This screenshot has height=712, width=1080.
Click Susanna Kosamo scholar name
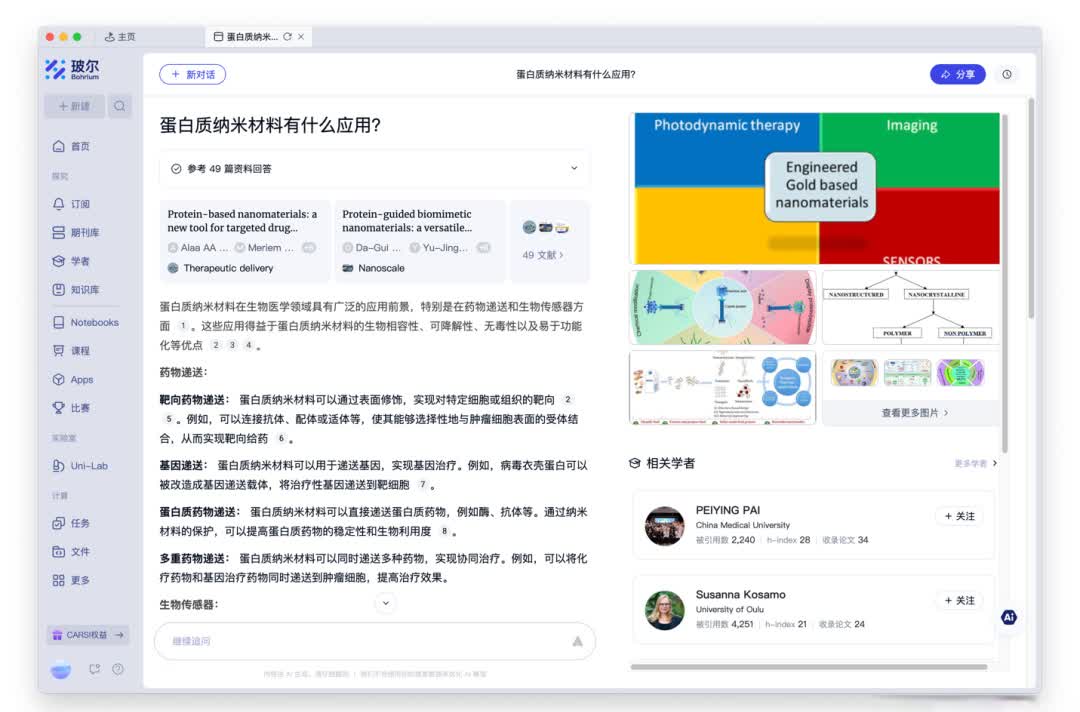pos(740,594)
